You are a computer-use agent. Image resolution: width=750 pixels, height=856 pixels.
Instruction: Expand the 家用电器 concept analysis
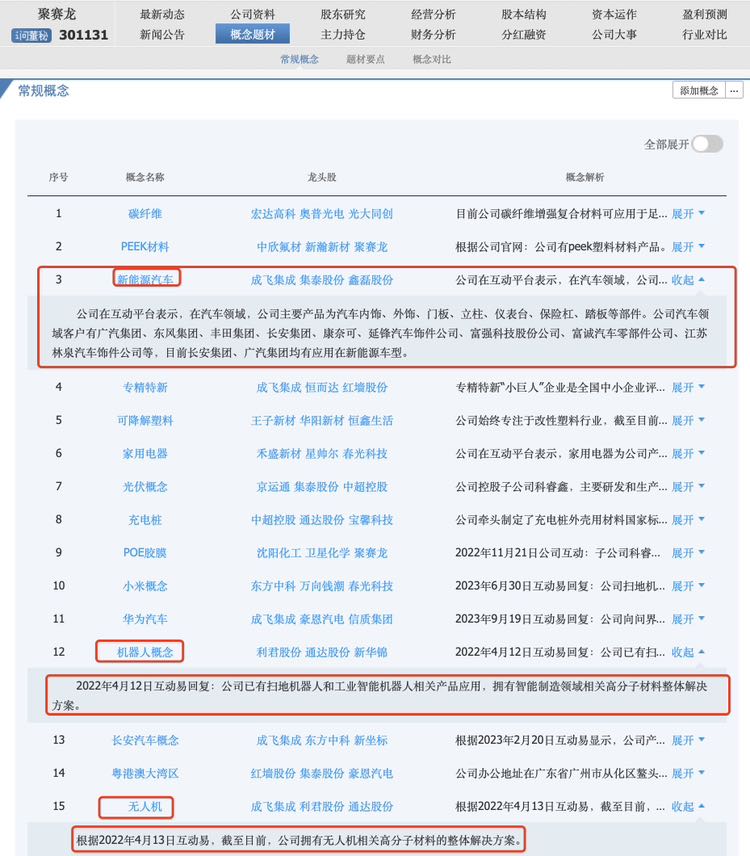tap(688, 454)
